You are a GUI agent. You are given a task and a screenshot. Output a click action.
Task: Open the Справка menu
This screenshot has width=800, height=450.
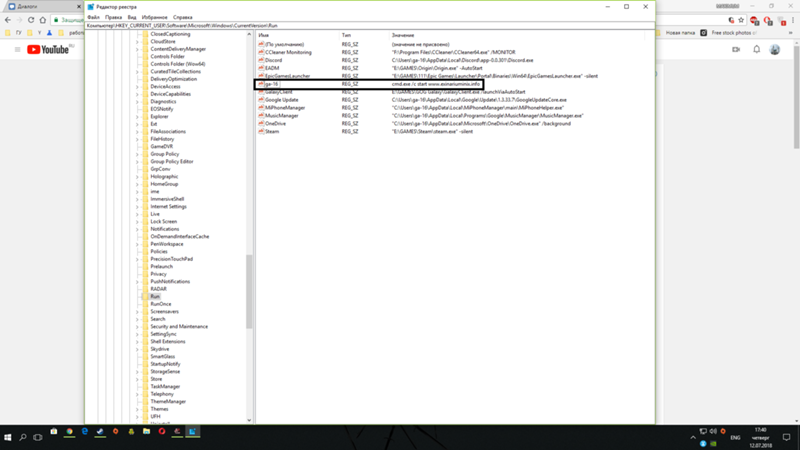(x=183, y=17)
